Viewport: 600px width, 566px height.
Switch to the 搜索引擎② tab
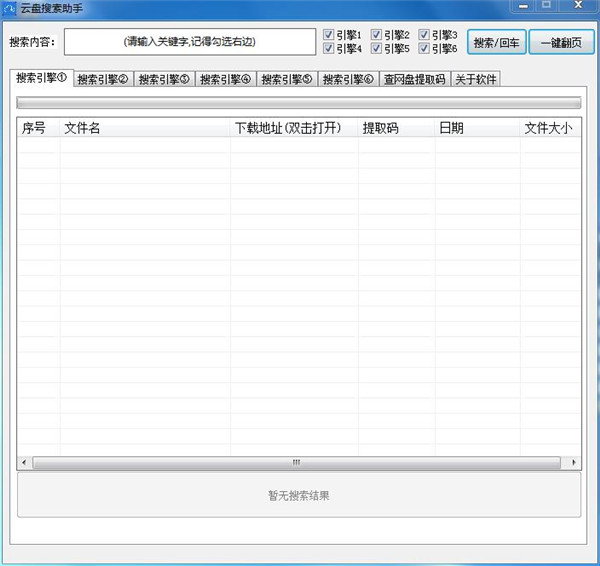102,79
